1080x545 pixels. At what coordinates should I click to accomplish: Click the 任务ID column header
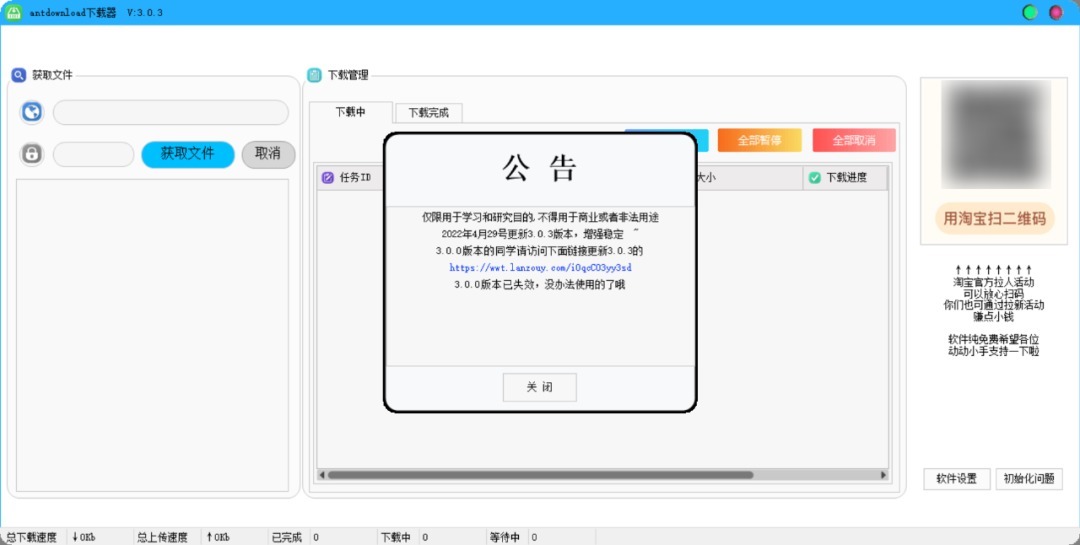354,178
